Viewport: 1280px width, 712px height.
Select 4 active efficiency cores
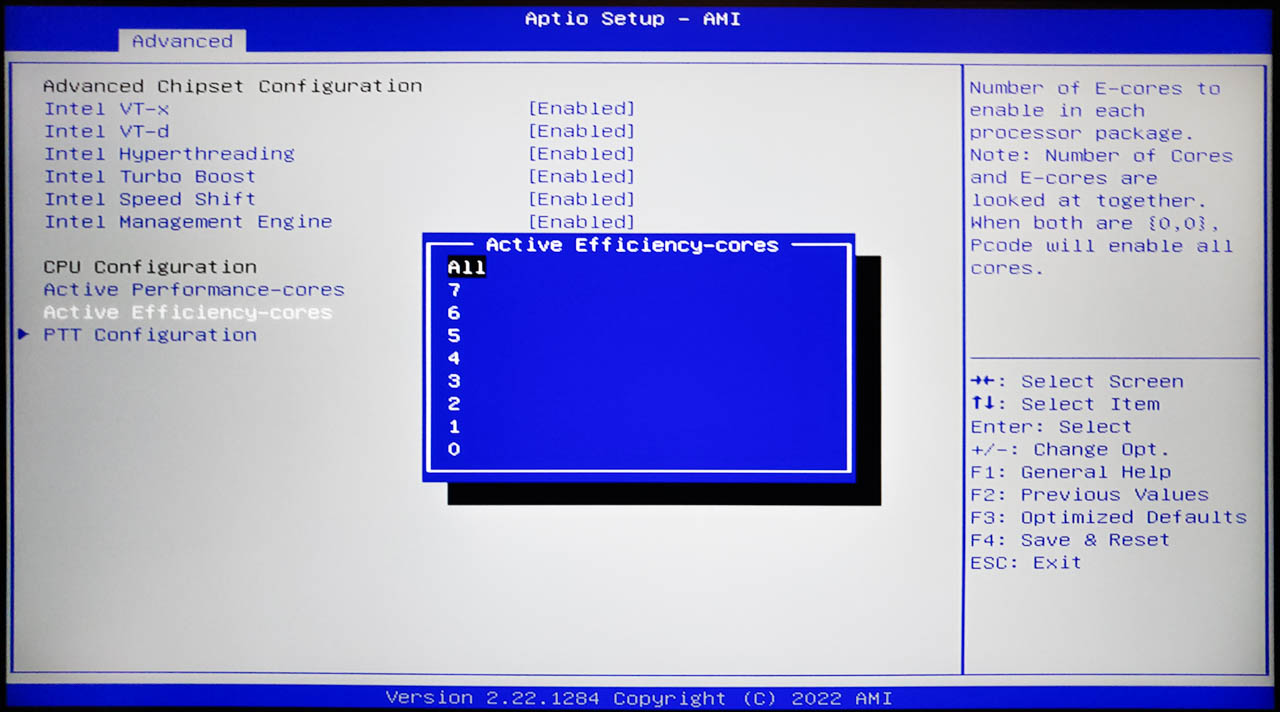(x=454, y=358)
